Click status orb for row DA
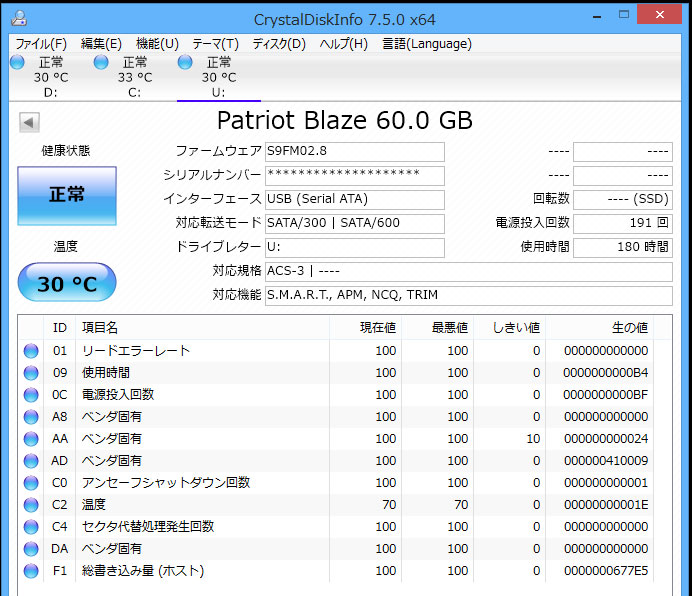This screenshot has height=596, width=692. pos(31,549)
